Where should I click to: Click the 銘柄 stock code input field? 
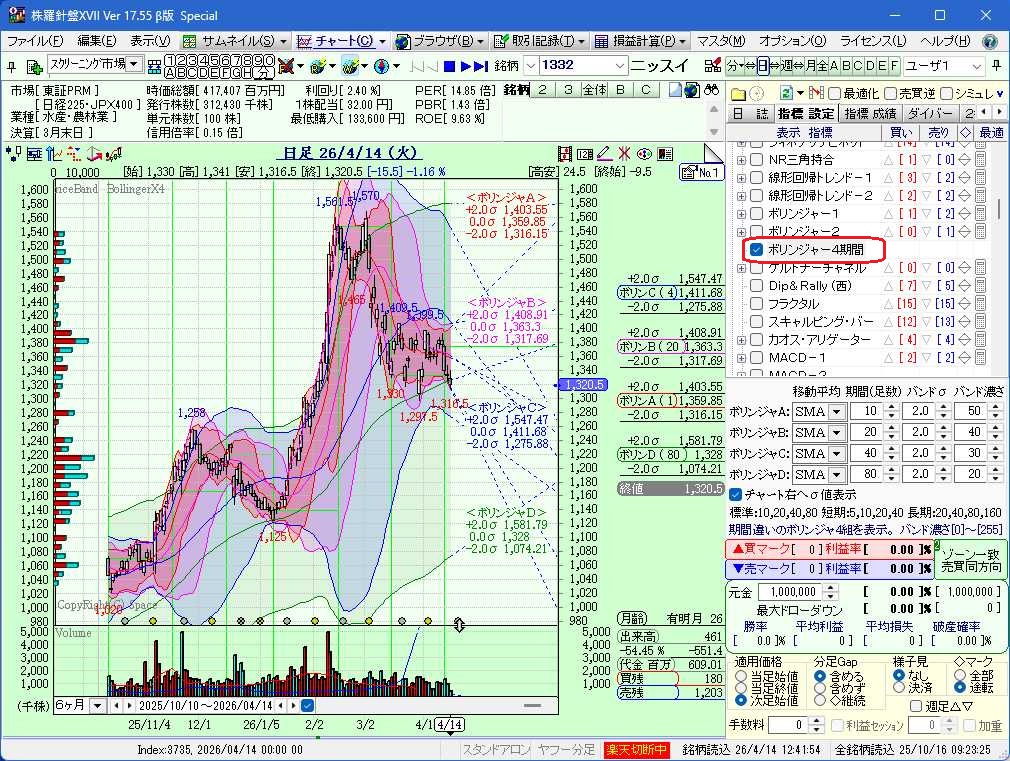click(575, 66)
